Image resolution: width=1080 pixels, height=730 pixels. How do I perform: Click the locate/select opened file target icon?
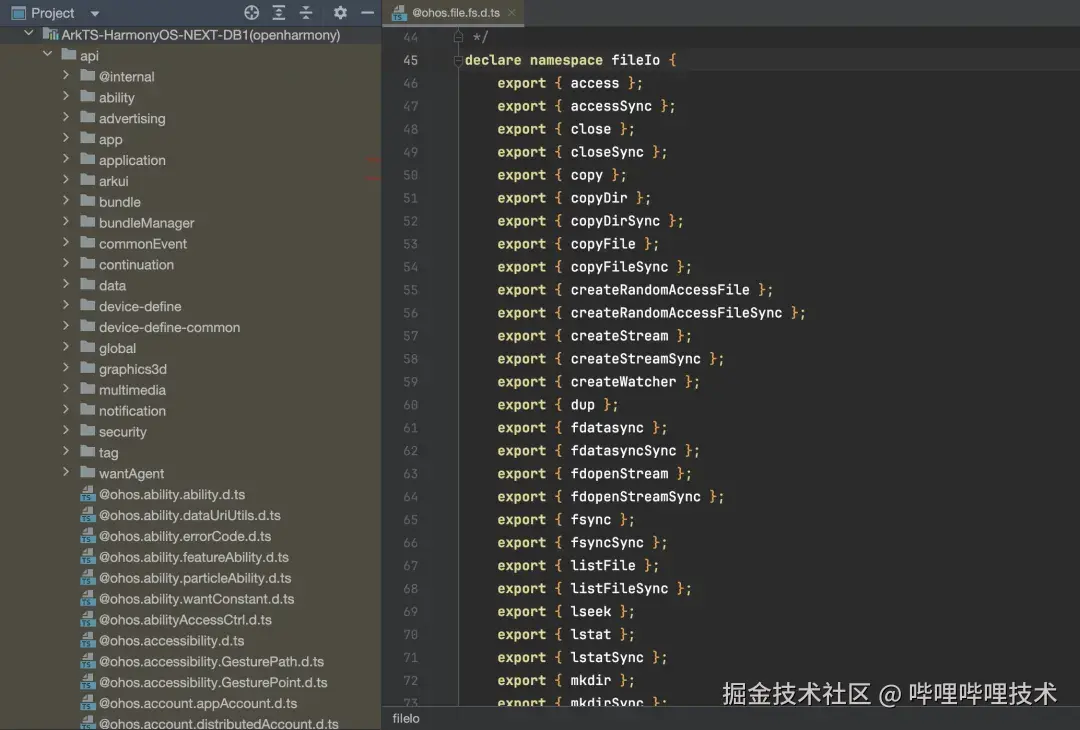pos(251,12)
